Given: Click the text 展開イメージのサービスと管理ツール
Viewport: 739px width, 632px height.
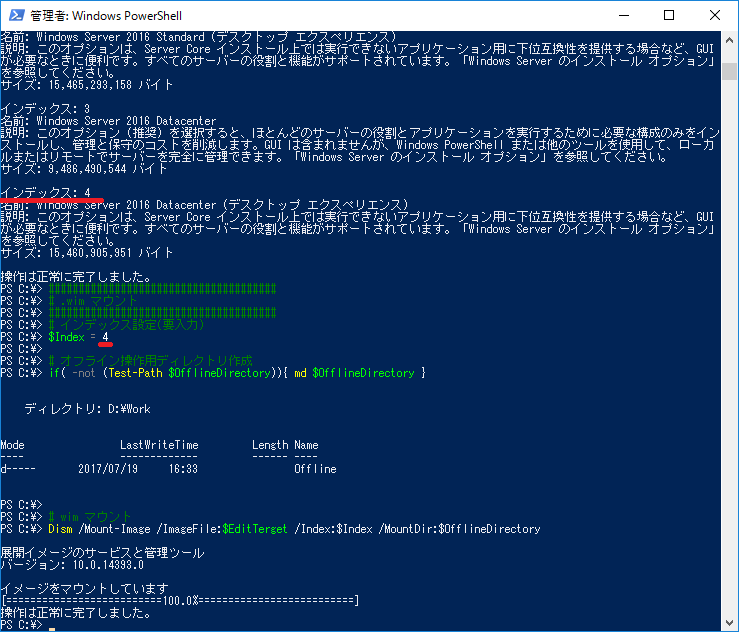Looking at the screenshot, I should [x=102, y=553].
